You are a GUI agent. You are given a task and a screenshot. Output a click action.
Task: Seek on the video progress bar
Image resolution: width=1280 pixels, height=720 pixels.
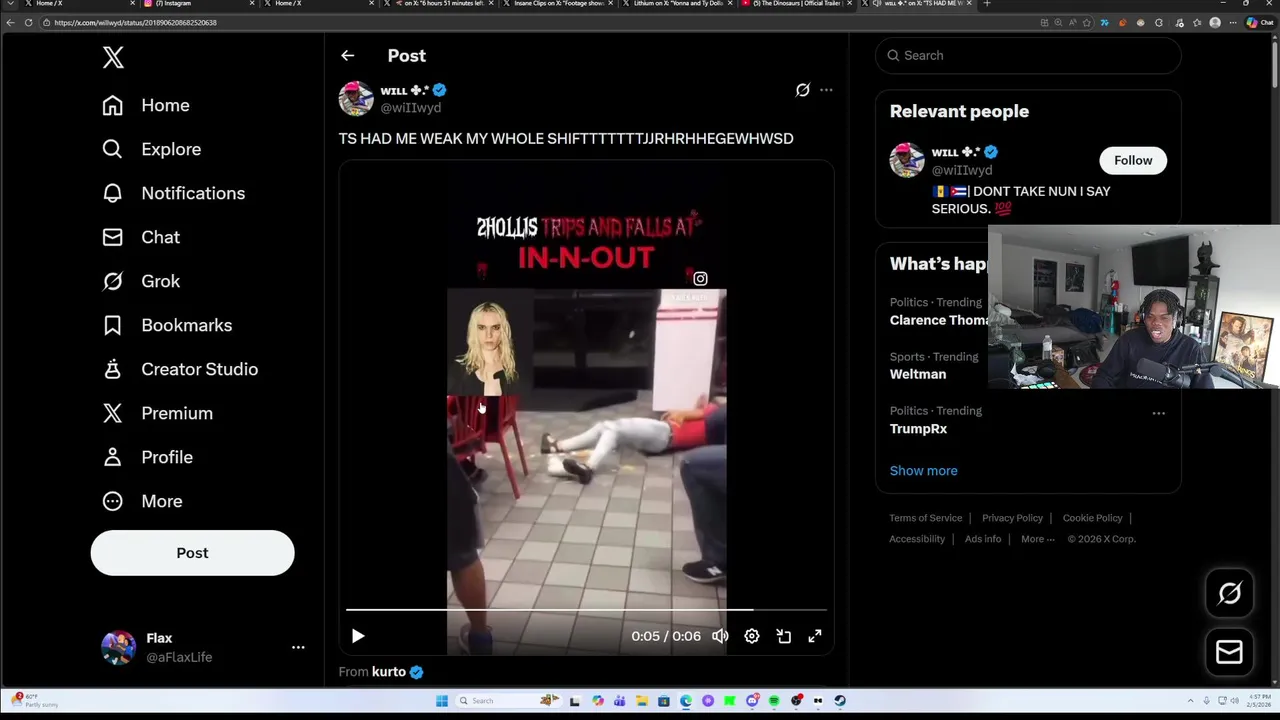[x=586, y=609]
